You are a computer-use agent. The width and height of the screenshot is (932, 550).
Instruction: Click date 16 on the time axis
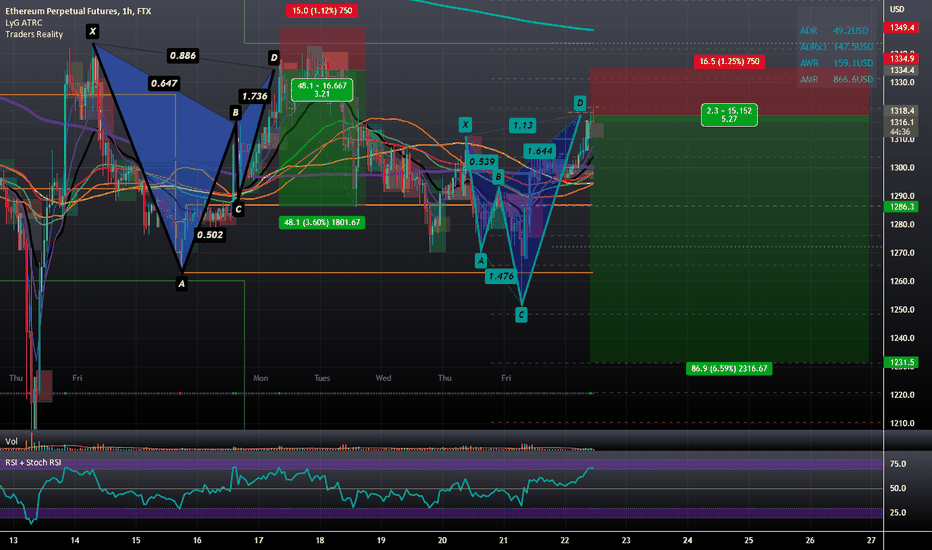click(197, 540)
